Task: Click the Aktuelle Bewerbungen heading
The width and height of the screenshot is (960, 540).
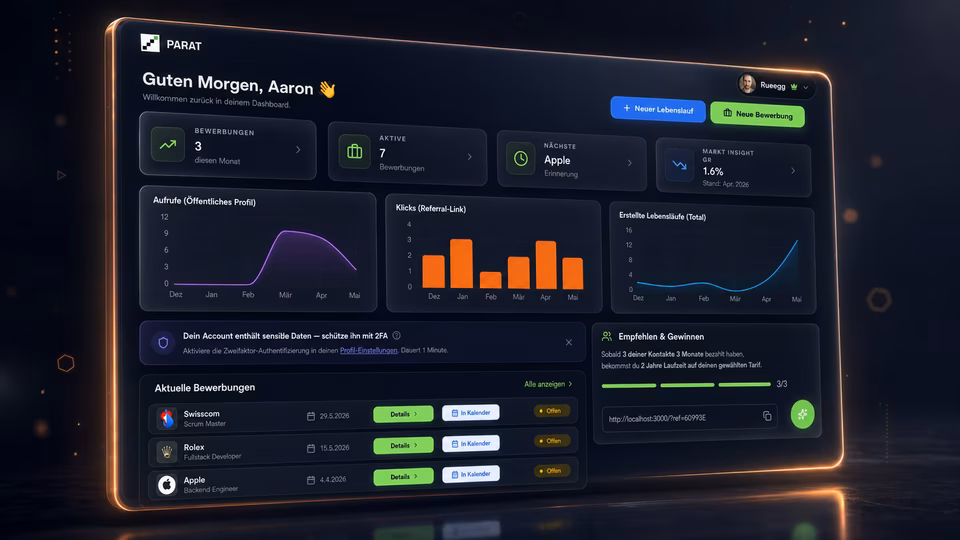Action: (204, 388)
